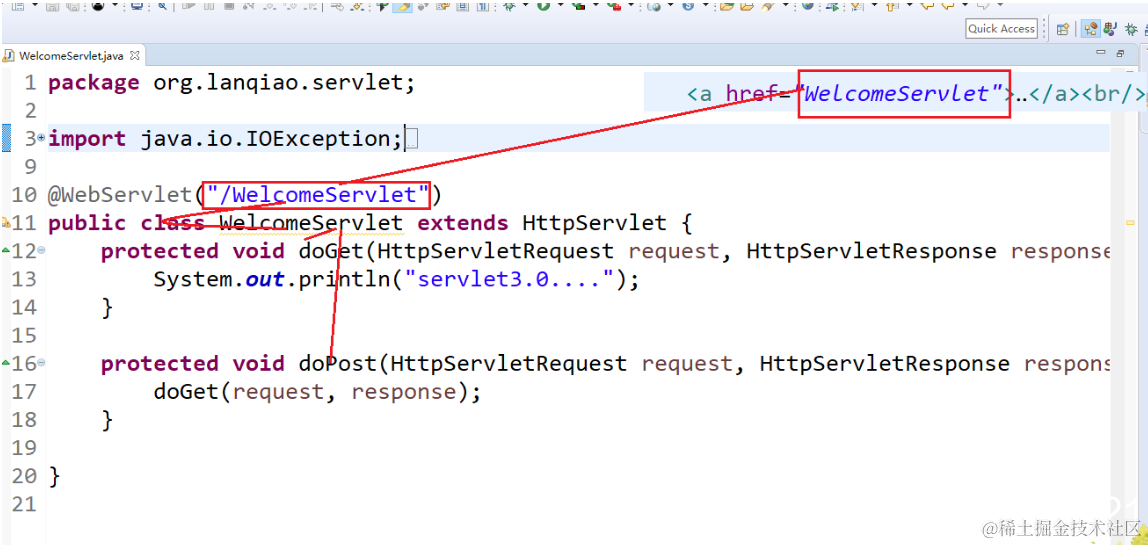Click "HttpServletRequest" on line 16
Screen dimensions: 1148x545
(x=509, y=363)
